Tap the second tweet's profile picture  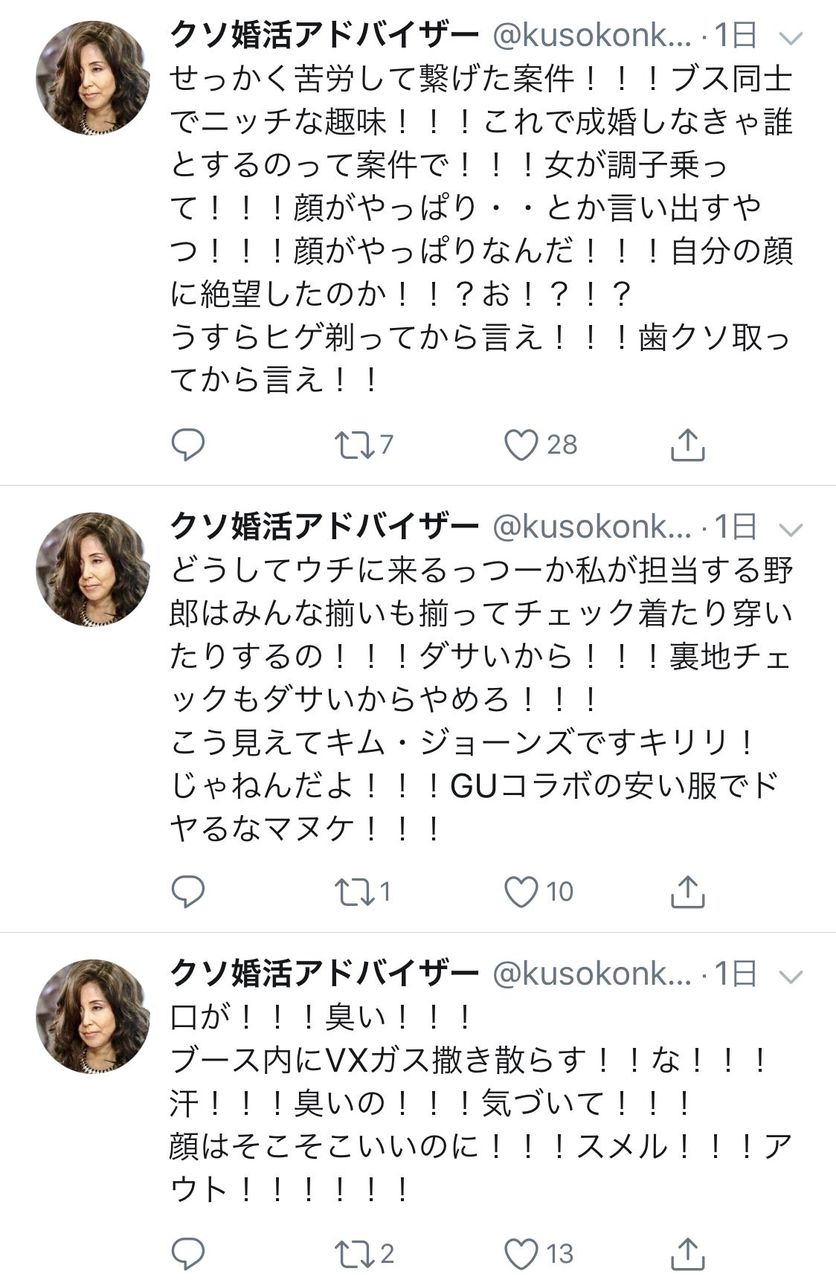point(92,569)
